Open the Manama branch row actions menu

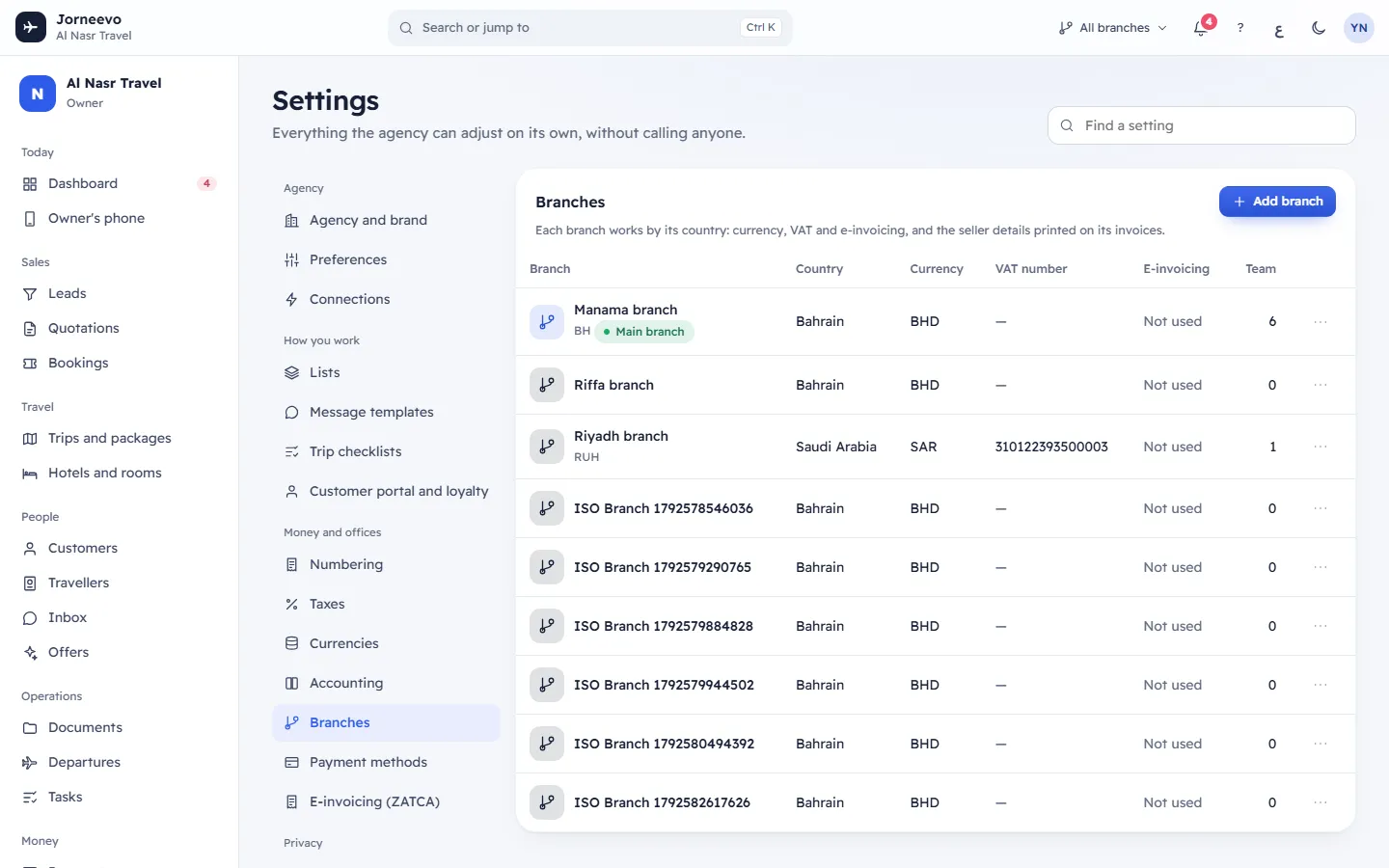pyautogui.click(x=1321, y=322)
